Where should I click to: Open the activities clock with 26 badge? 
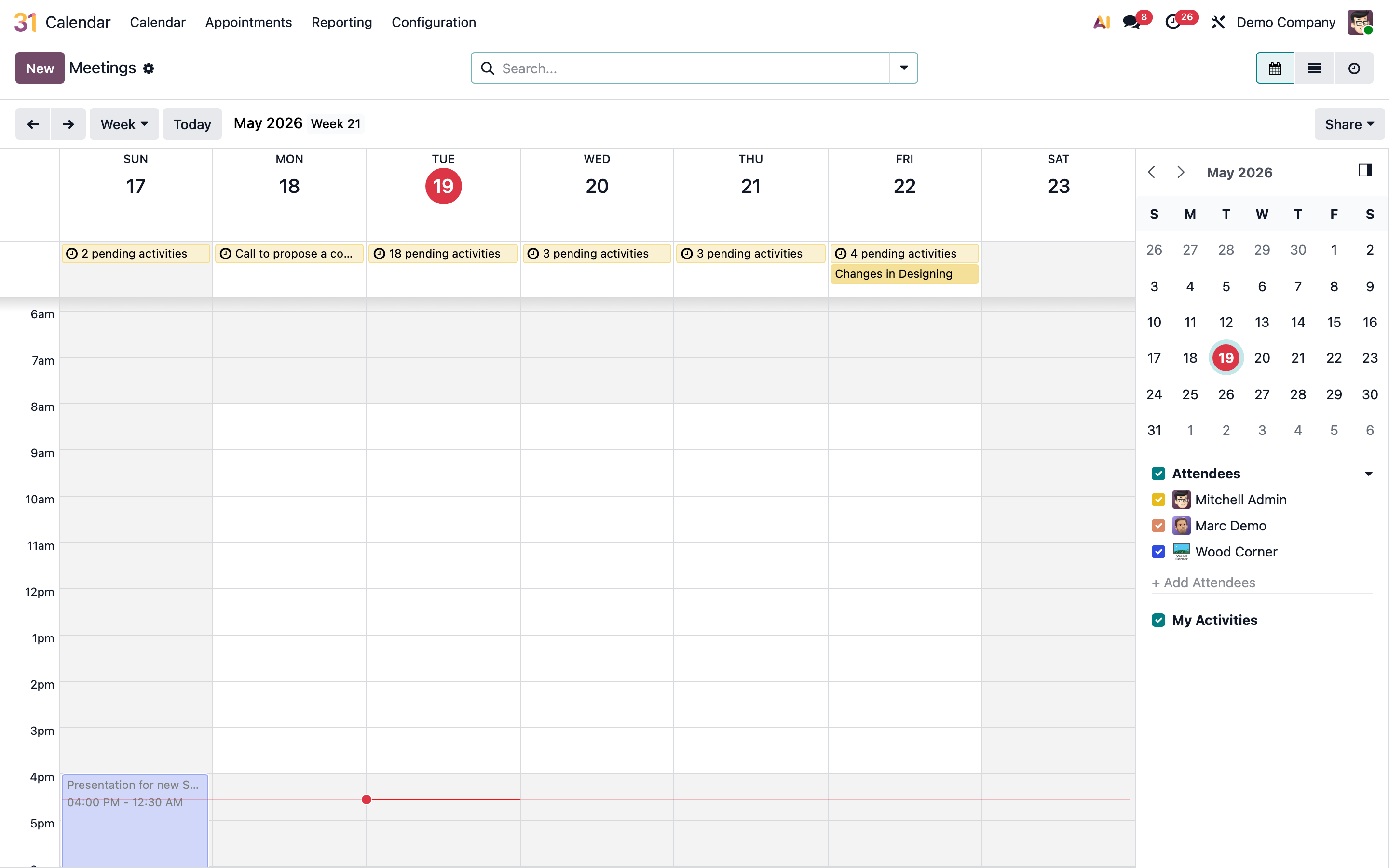point(1173,22)
